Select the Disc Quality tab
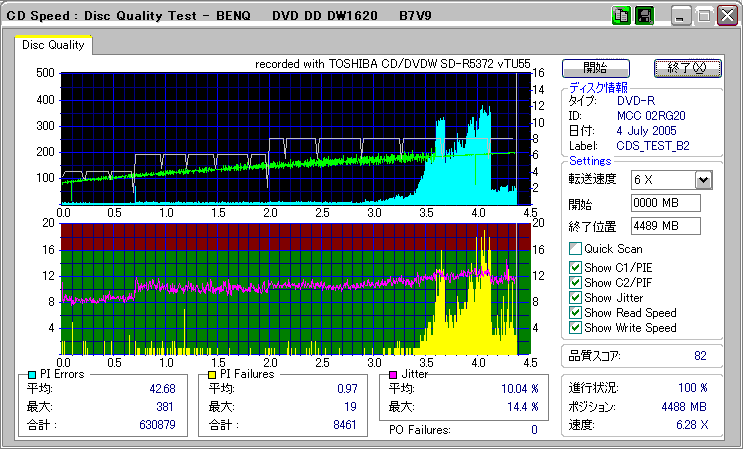 pos(53,45)
